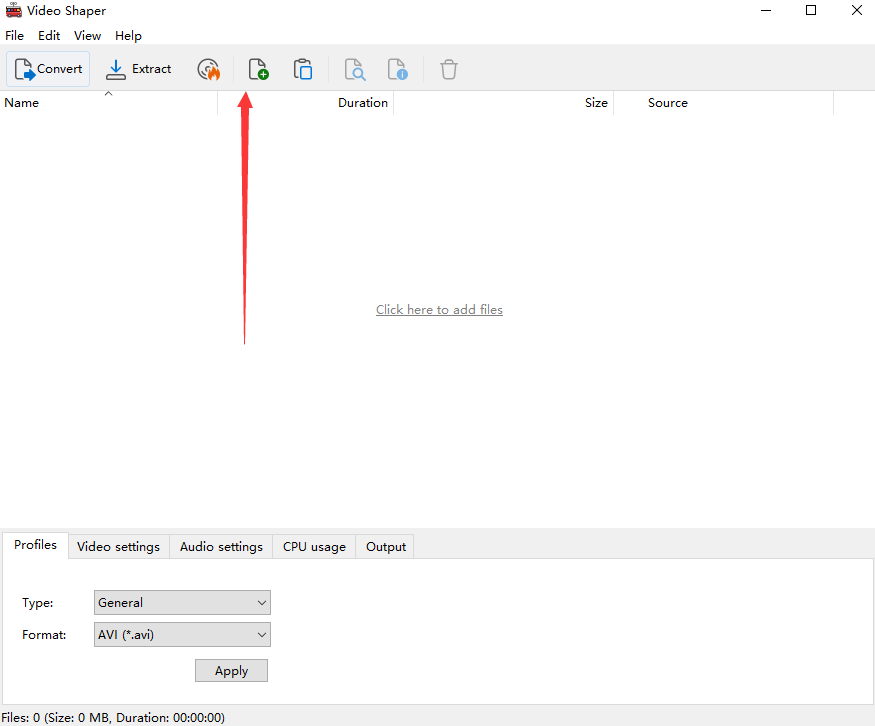Select the CPU usage tab
Viewport: 875px width, 726px height.
coord(313,546)
